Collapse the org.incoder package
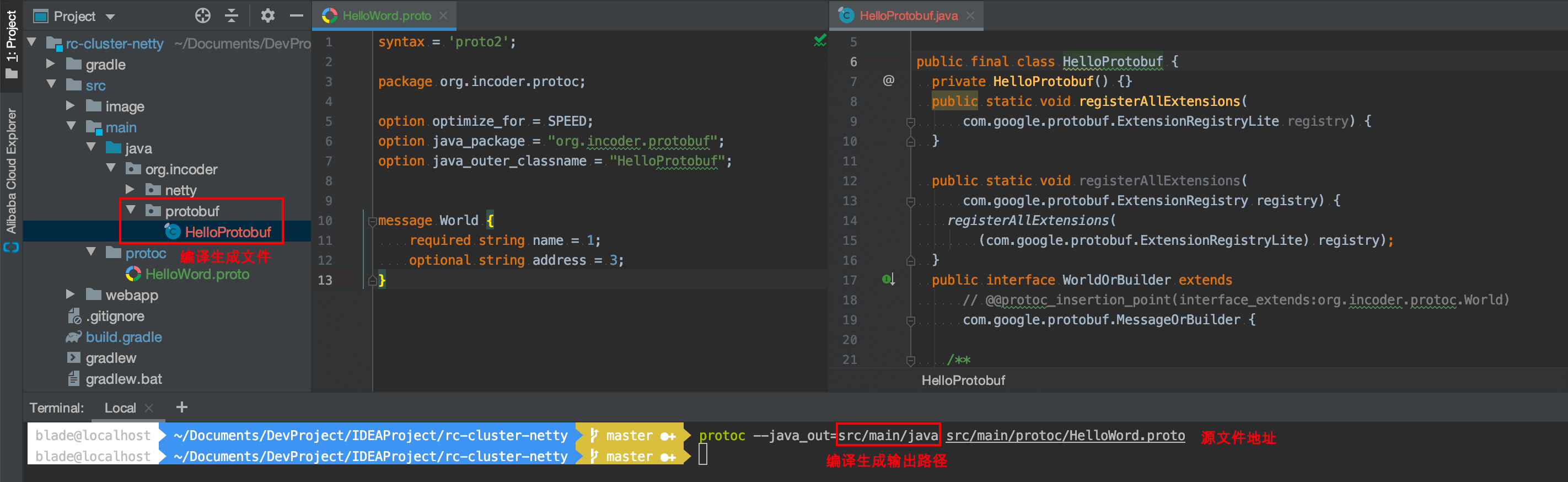This screenshot has width=1568, height=482. 111,168
